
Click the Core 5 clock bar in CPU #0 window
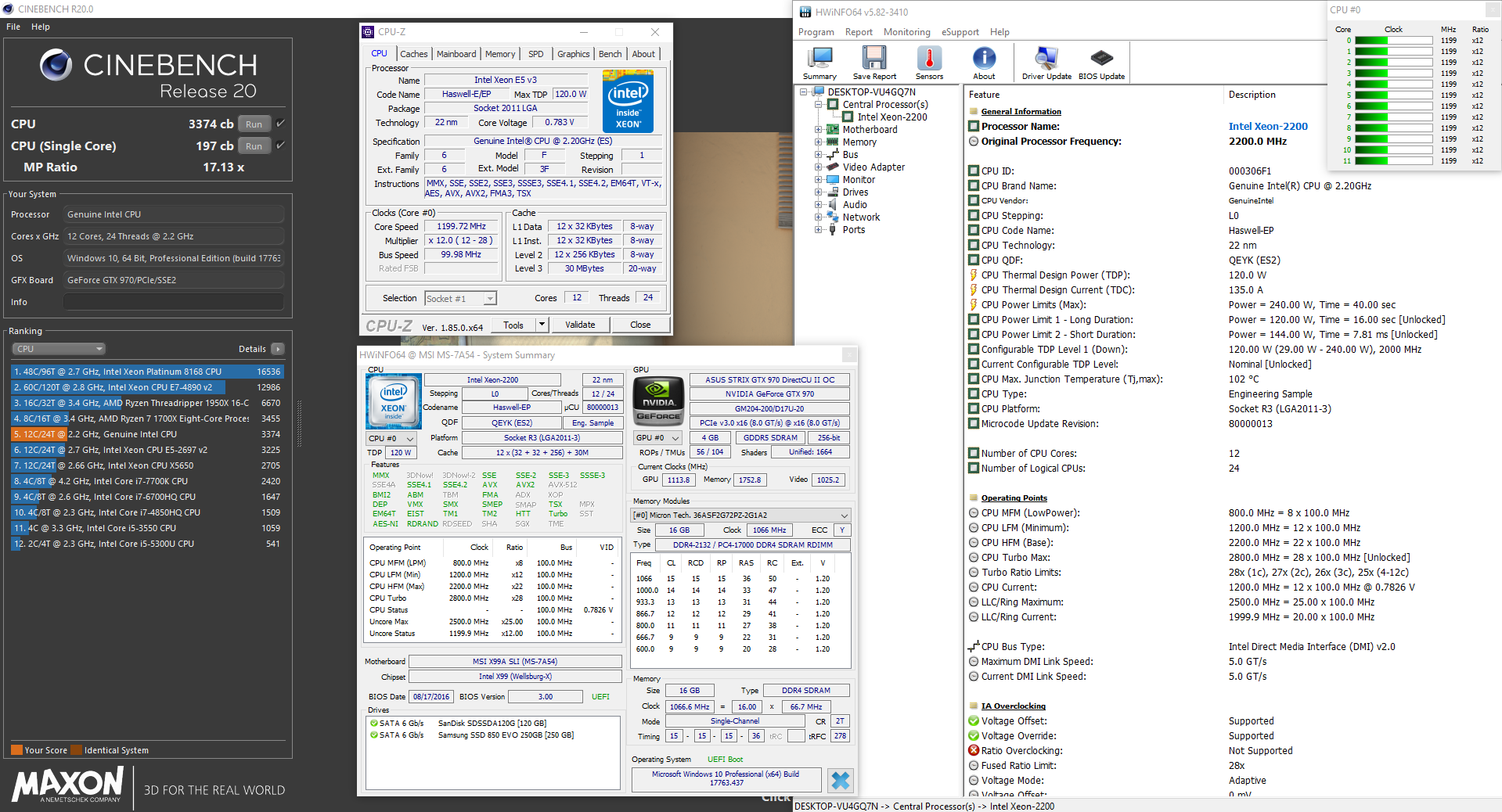point(1393,95)
